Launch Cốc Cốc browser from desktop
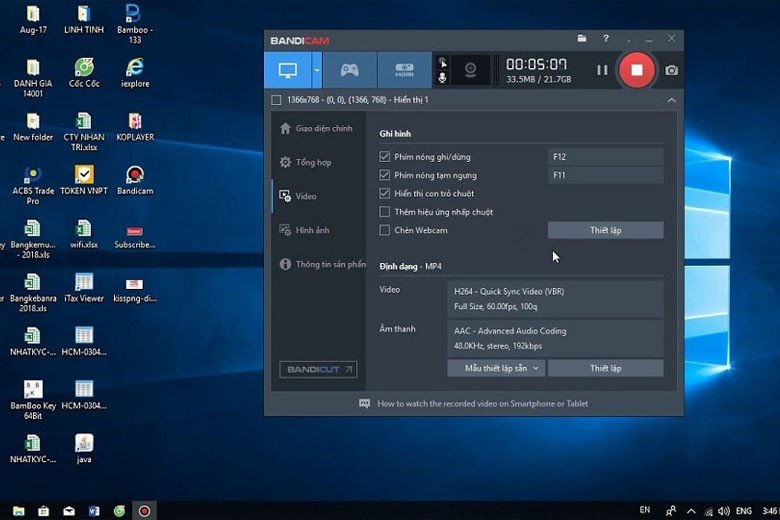780x520 pixels. (84, 73)
